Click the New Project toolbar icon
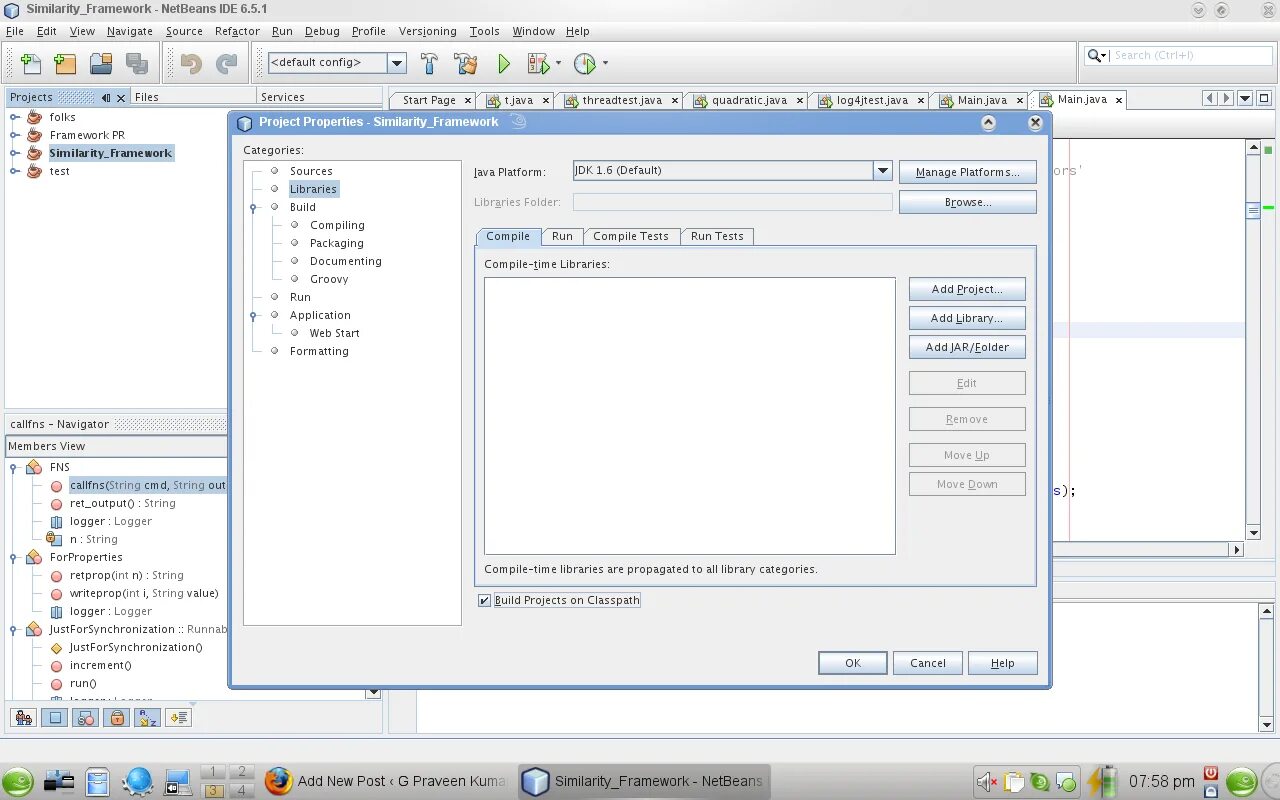The image size is (1280, 800). point(65,63)
